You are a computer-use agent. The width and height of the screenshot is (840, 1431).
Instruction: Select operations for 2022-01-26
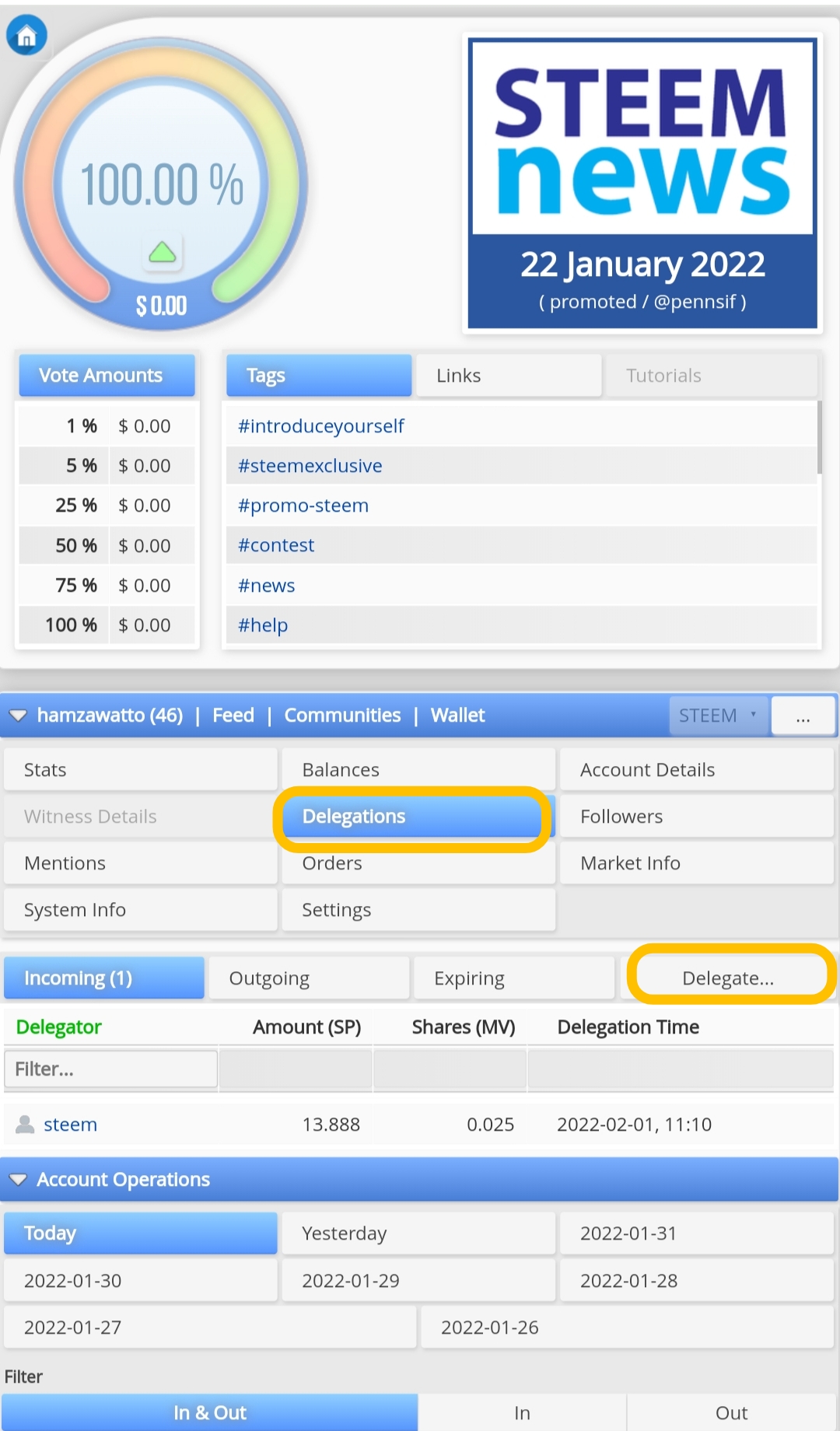(x=628, y=1328)
